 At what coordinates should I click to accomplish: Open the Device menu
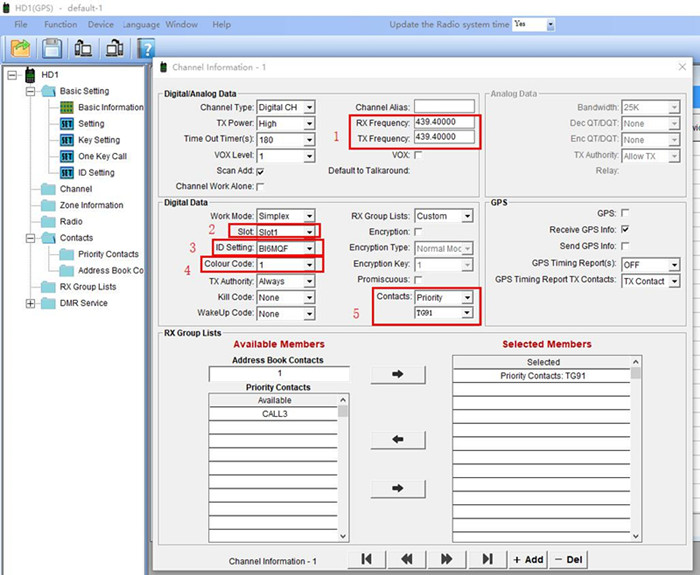(100, 24)
